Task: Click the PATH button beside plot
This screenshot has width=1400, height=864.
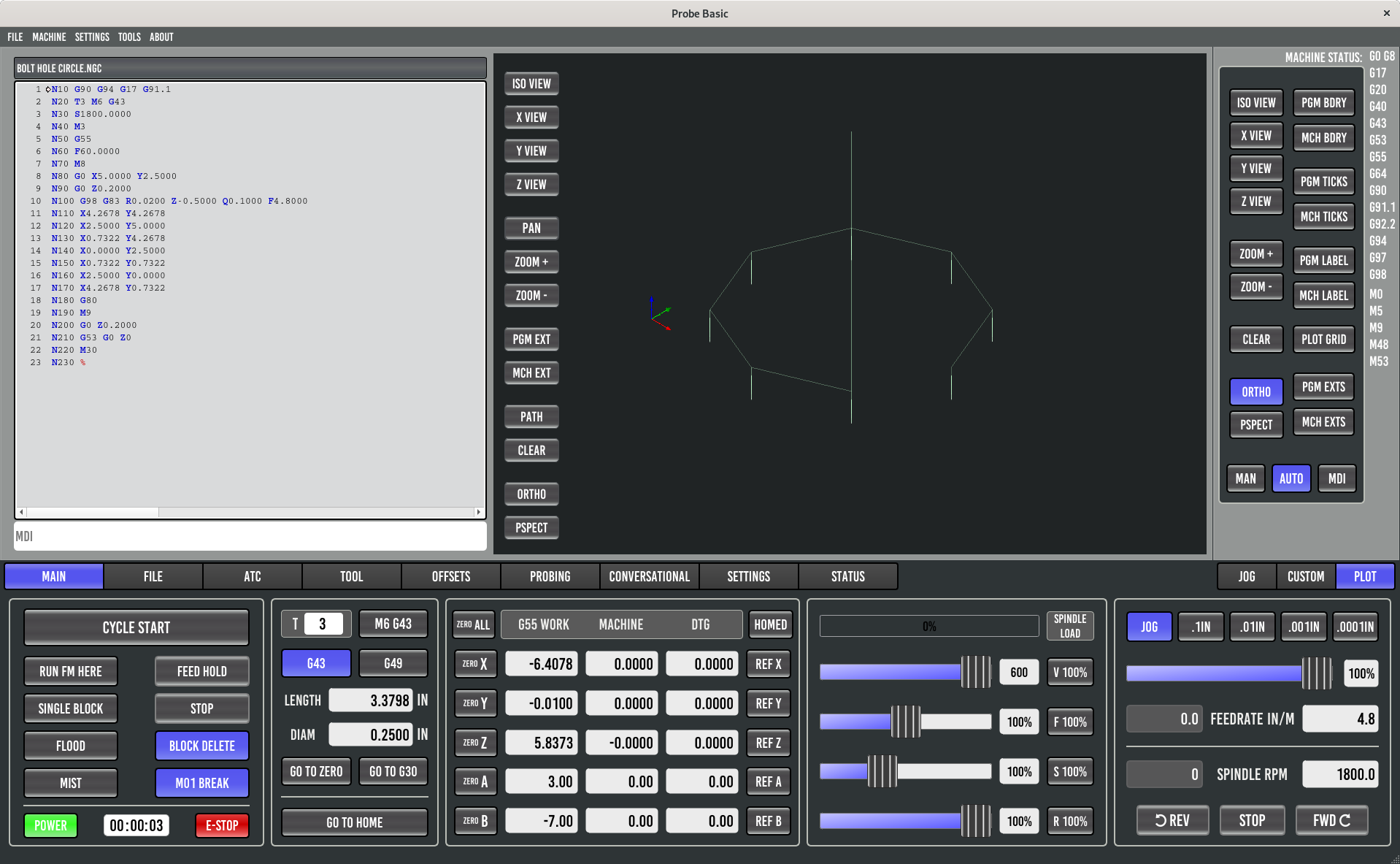Action: [x=531, y=417]
